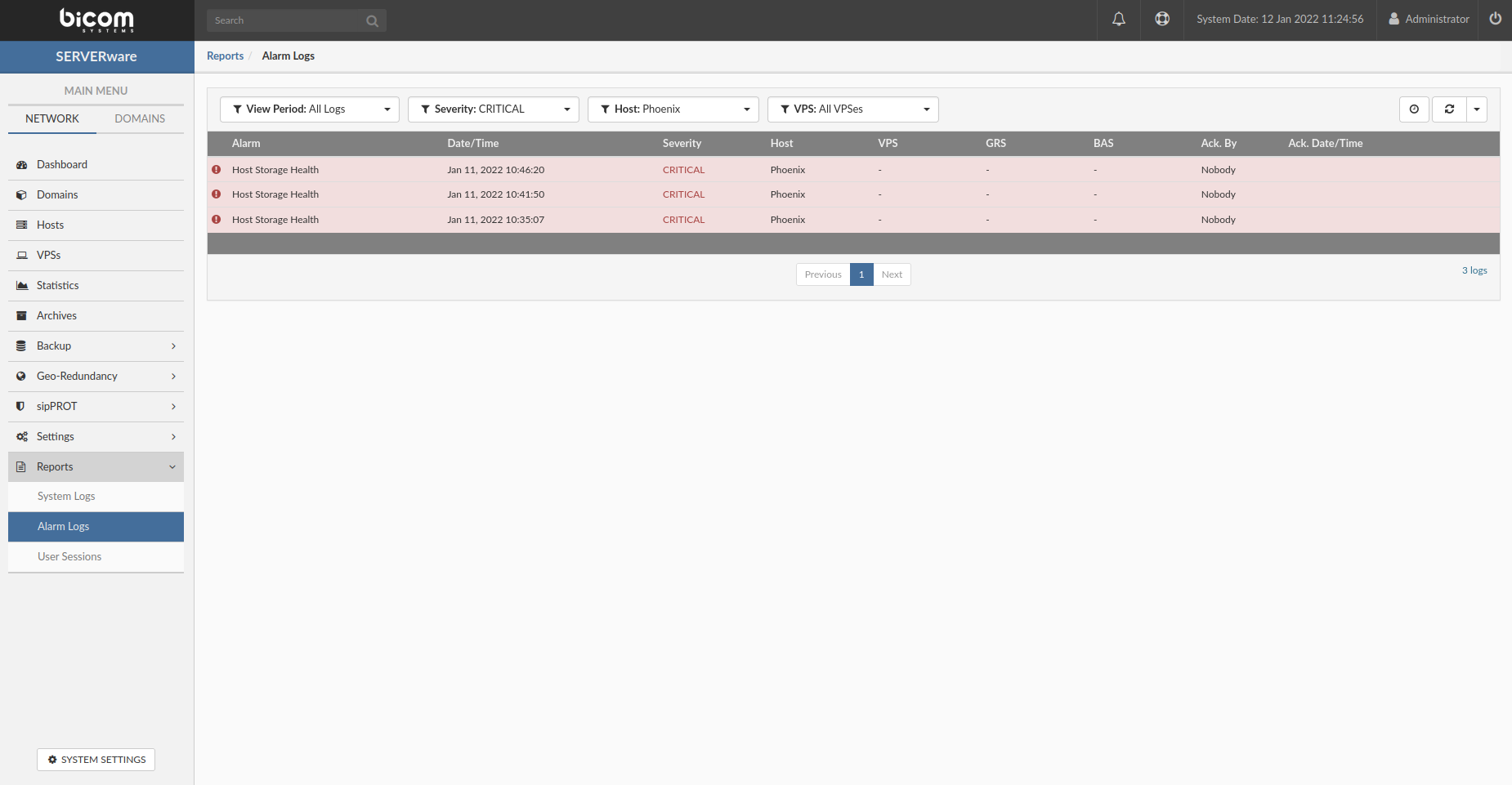This screenshot has height=785, width=1512.
Task: Click the Next pagination button
Action: [x=892, y=274]
